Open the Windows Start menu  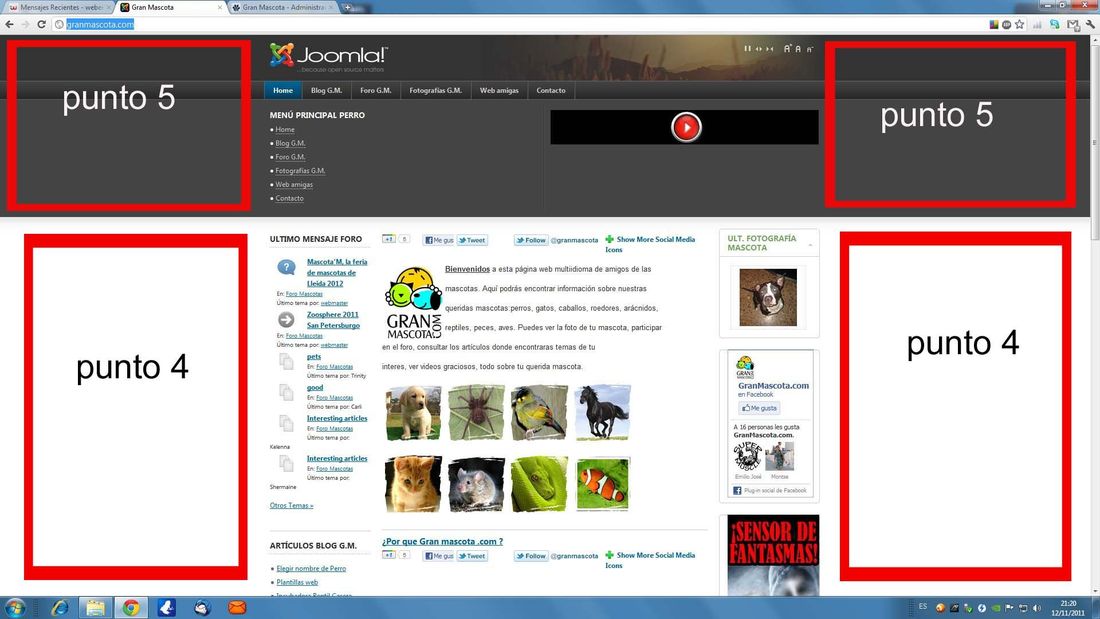click(15, 607)
